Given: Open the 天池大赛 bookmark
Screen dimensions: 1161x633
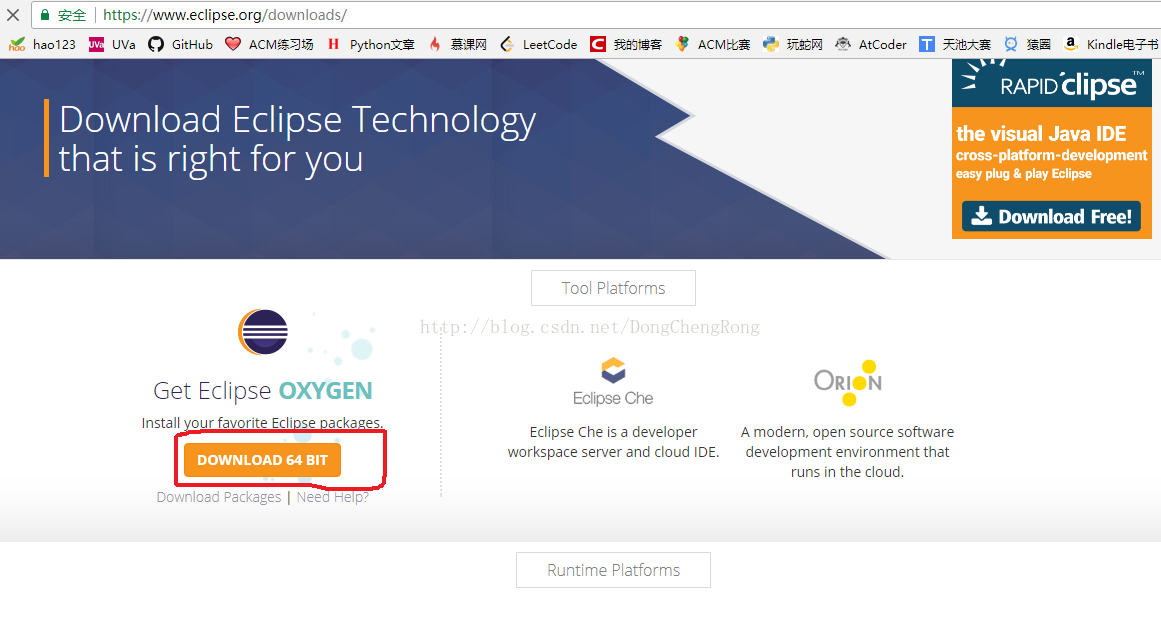Looking at the screenshot, I should (x=955, y=44).
